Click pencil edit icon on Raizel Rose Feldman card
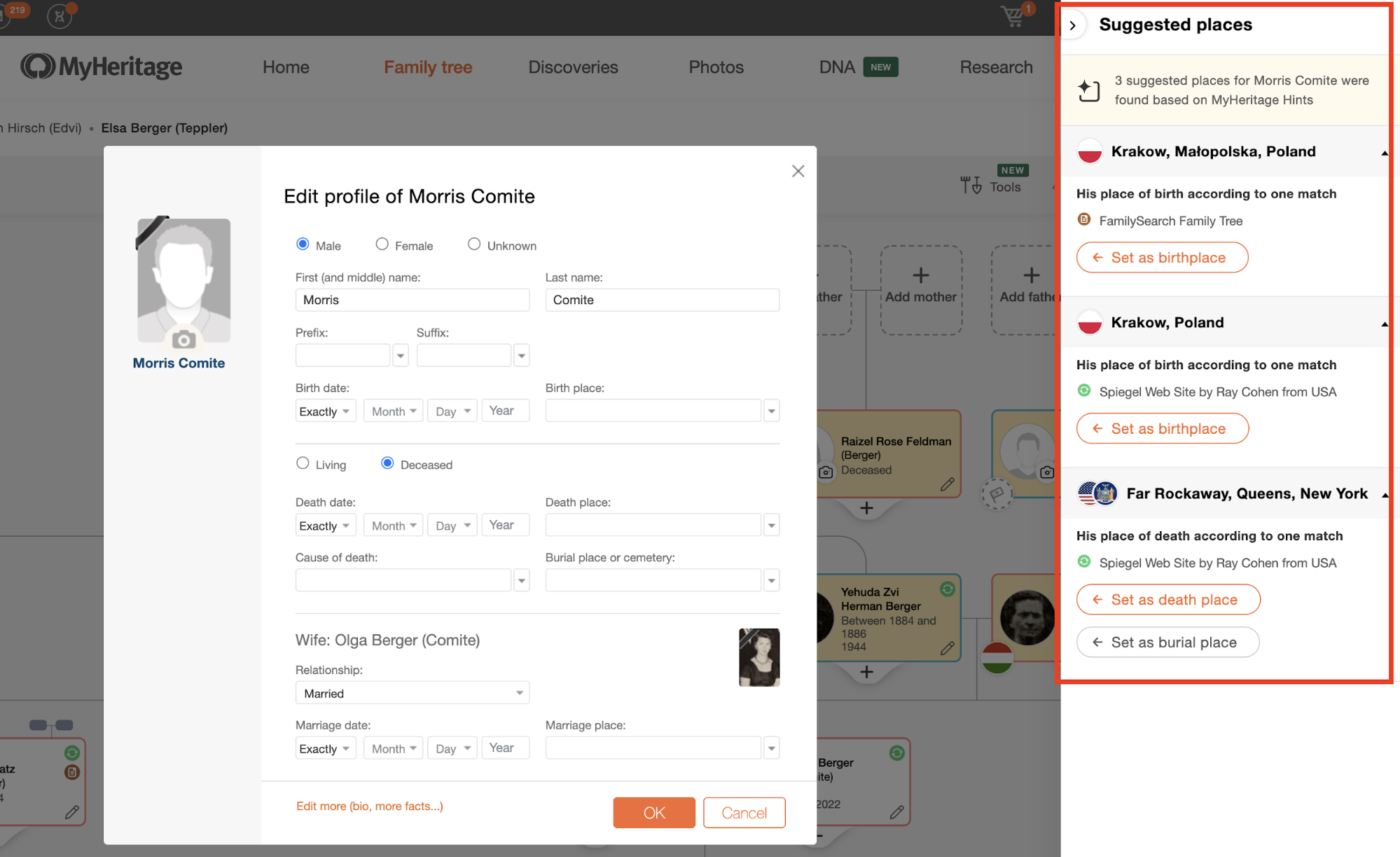 click(947, 484)
